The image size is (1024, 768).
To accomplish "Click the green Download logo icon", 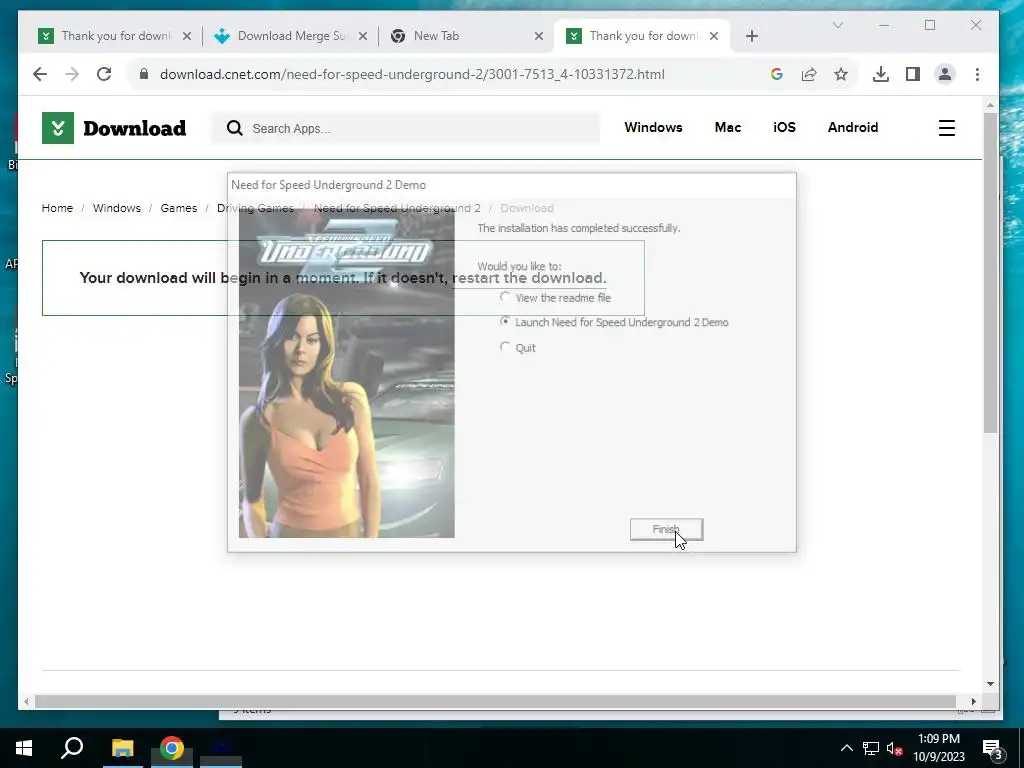I will pos(58,127).
